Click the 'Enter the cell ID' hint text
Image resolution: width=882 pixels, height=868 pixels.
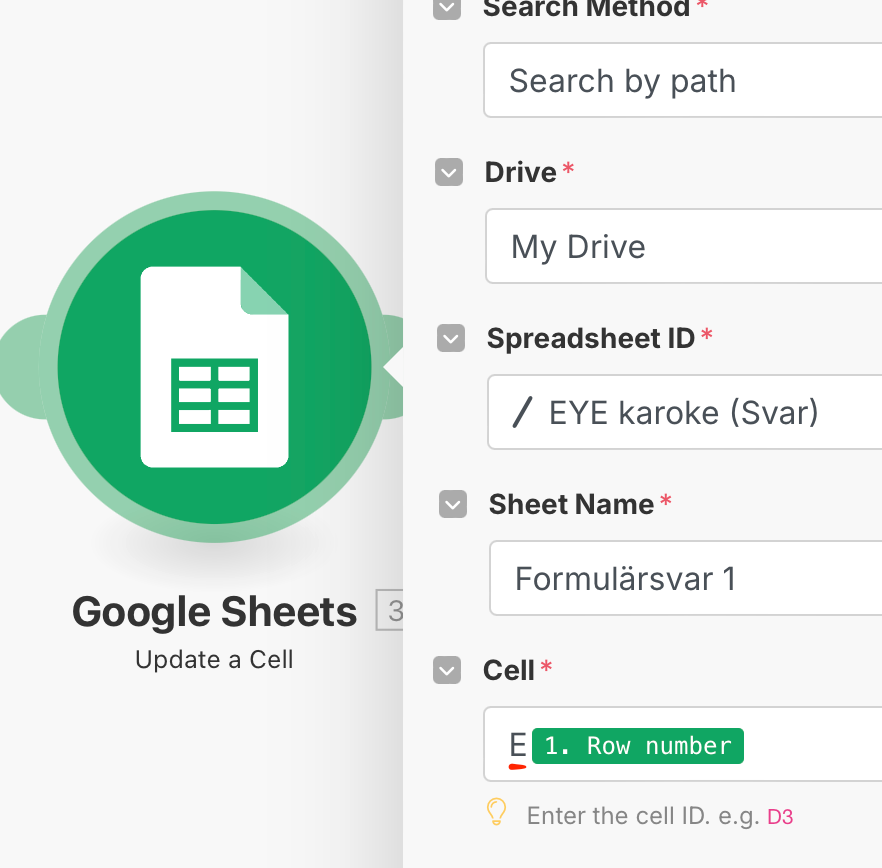click(x=644, y=816)
